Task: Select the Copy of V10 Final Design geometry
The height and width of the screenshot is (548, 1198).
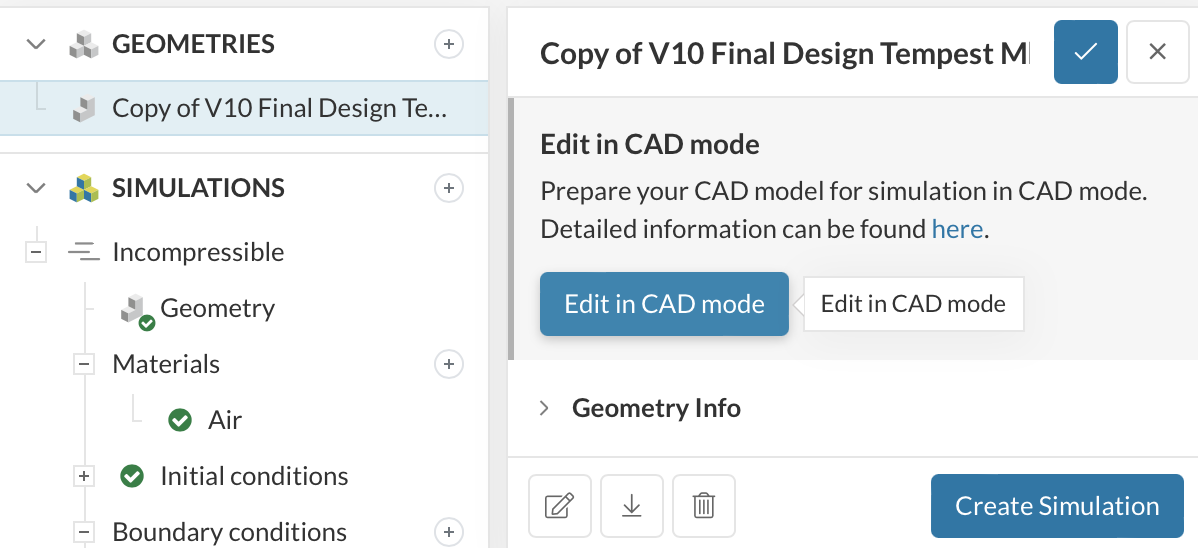Action: 278,108
